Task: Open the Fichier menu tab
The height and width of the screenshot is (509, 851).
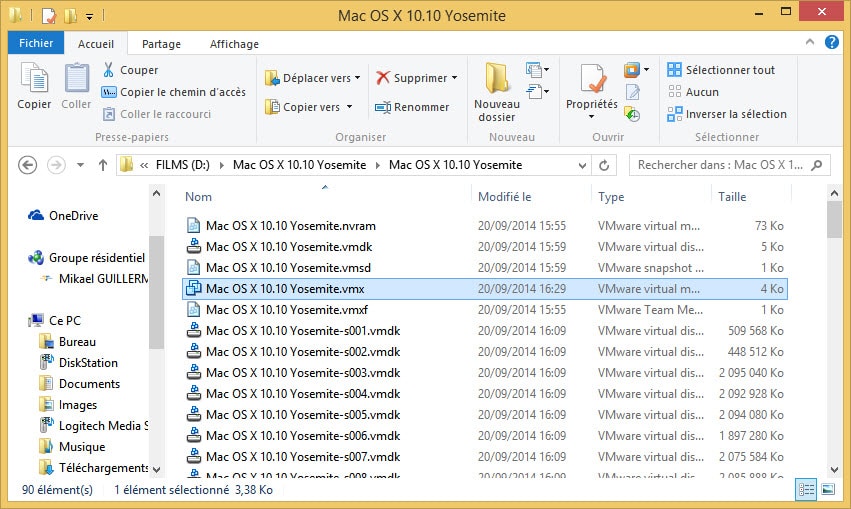Action: tap(36, 44)
